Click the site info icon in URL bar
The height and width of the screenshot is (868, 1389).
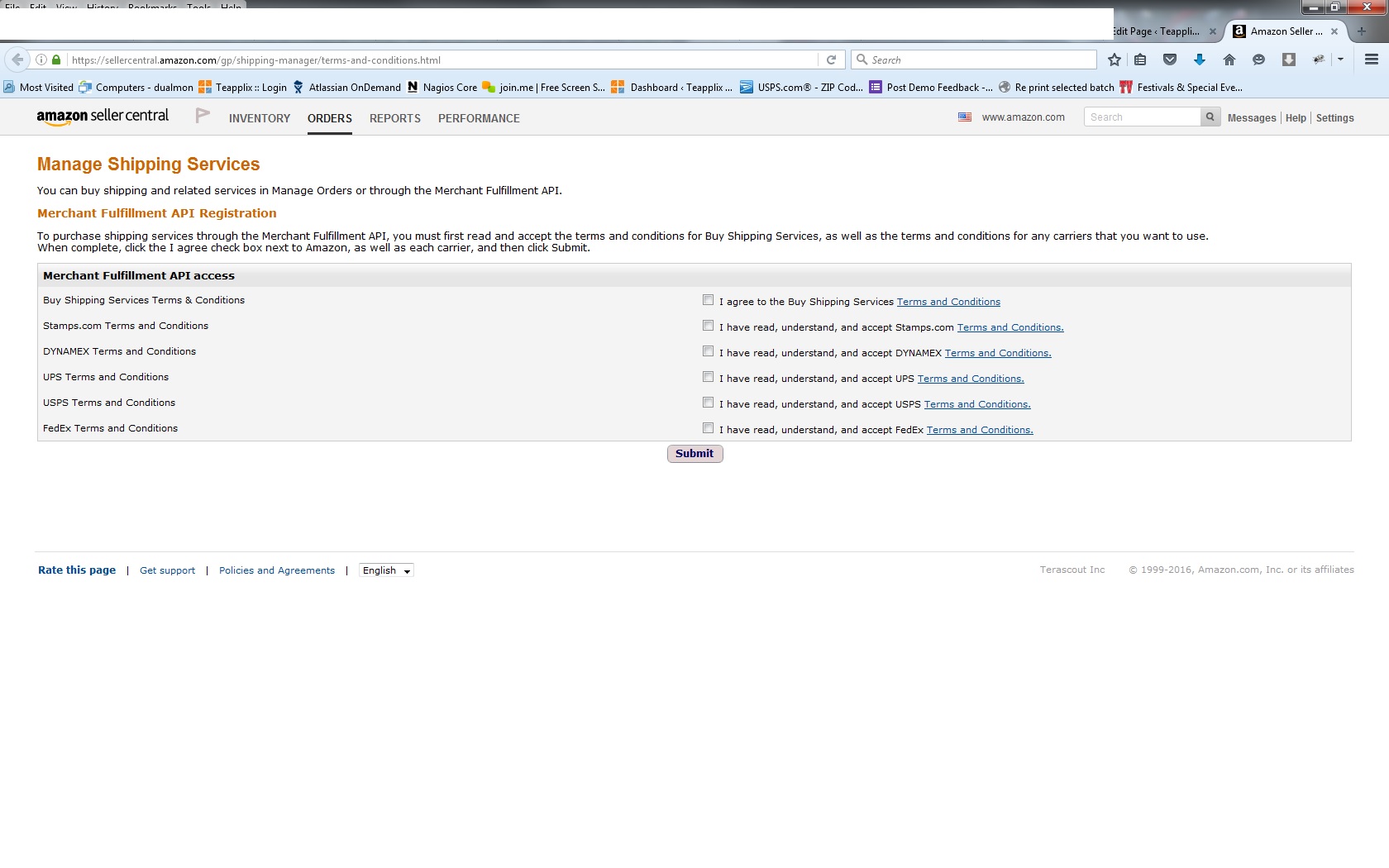tap(41, 60)
